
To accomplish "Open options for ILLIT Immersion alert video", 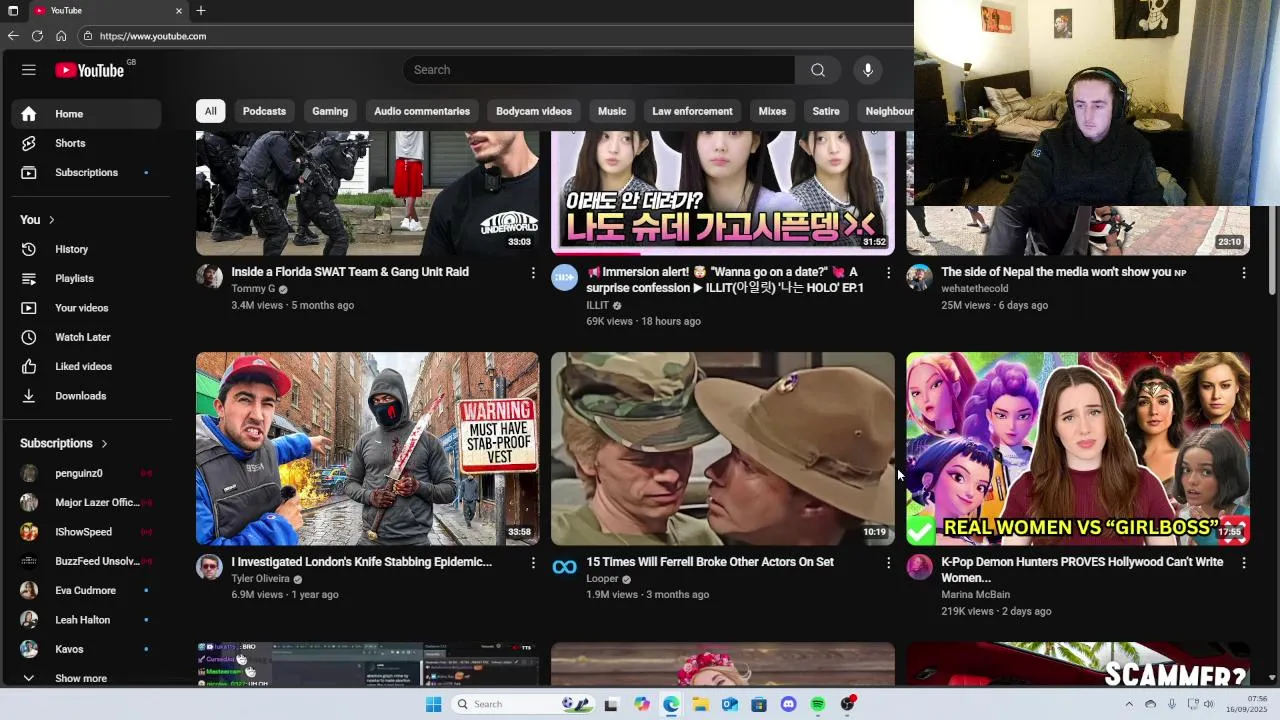I will point(888,272).
